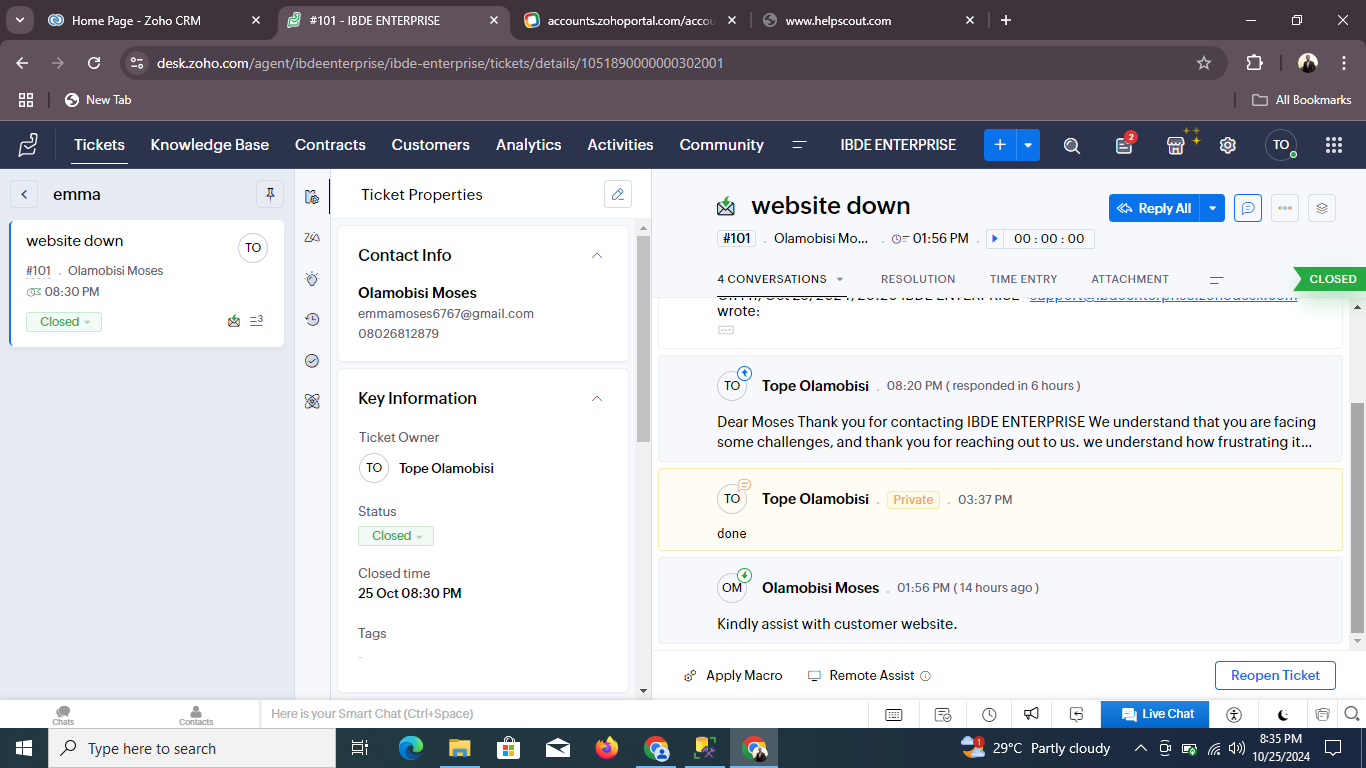Open the lightbulb suggestions sidebar icon
Image resolution: width=1366 pixels, height=768 pixels.
(x=312, y=279)
